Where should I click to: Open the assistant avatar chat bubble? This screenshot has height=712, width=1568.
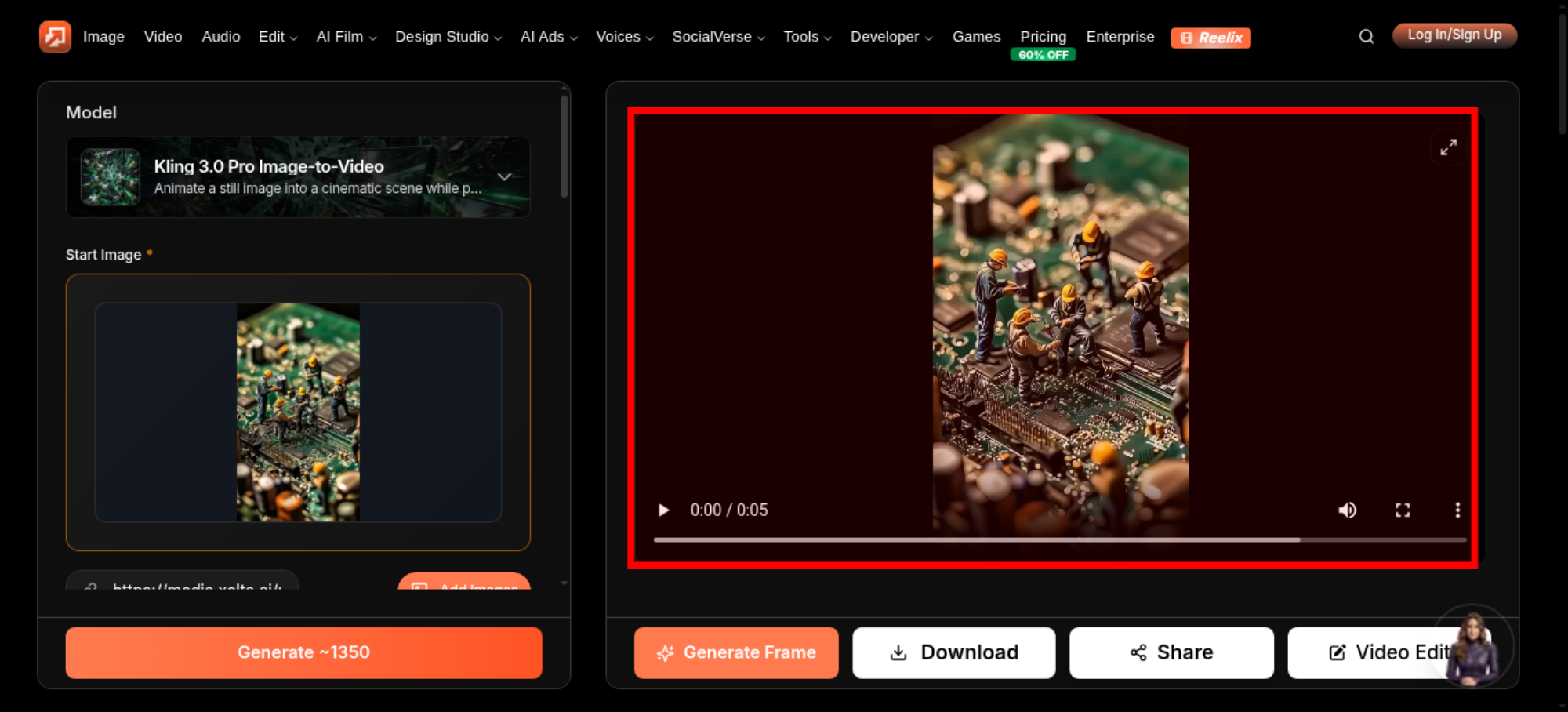1472,646
